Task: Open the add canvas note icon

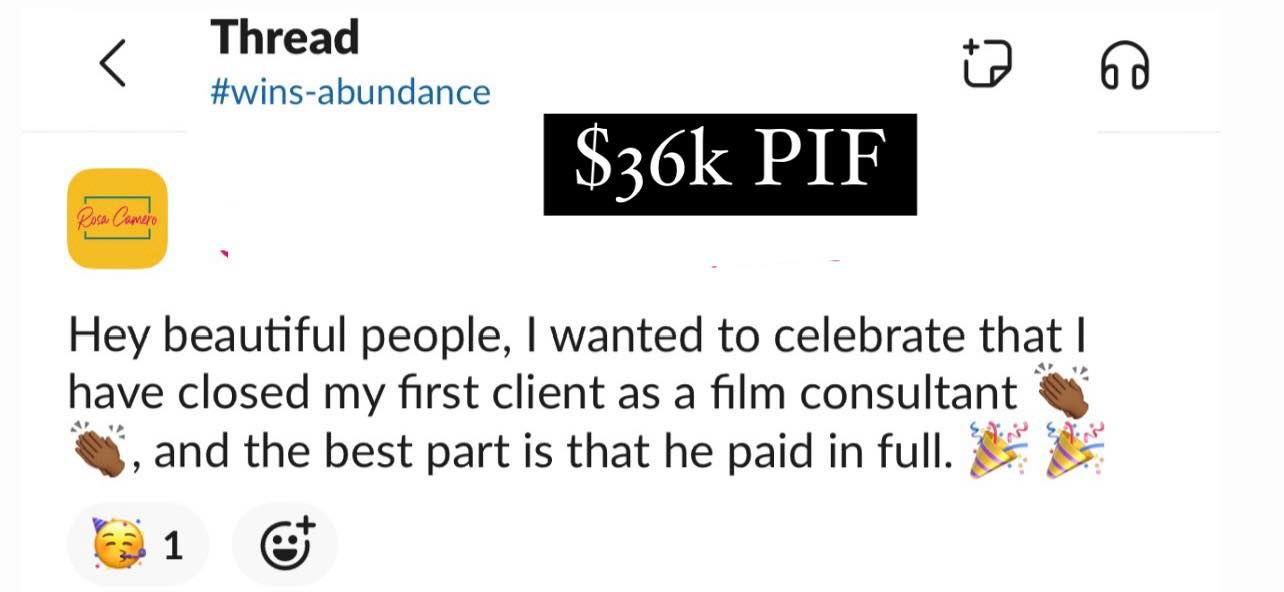Action: 987,63
